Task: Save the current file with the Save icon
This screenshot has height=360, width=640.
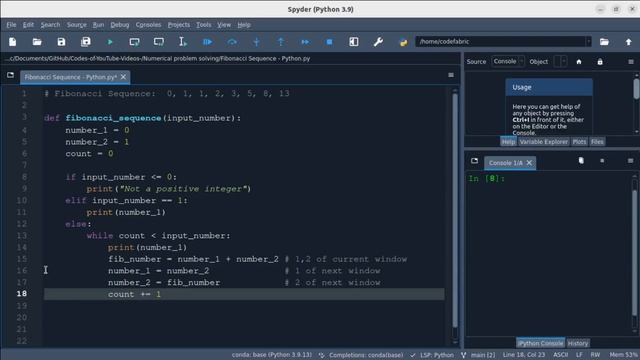Action: pos(61,42)
